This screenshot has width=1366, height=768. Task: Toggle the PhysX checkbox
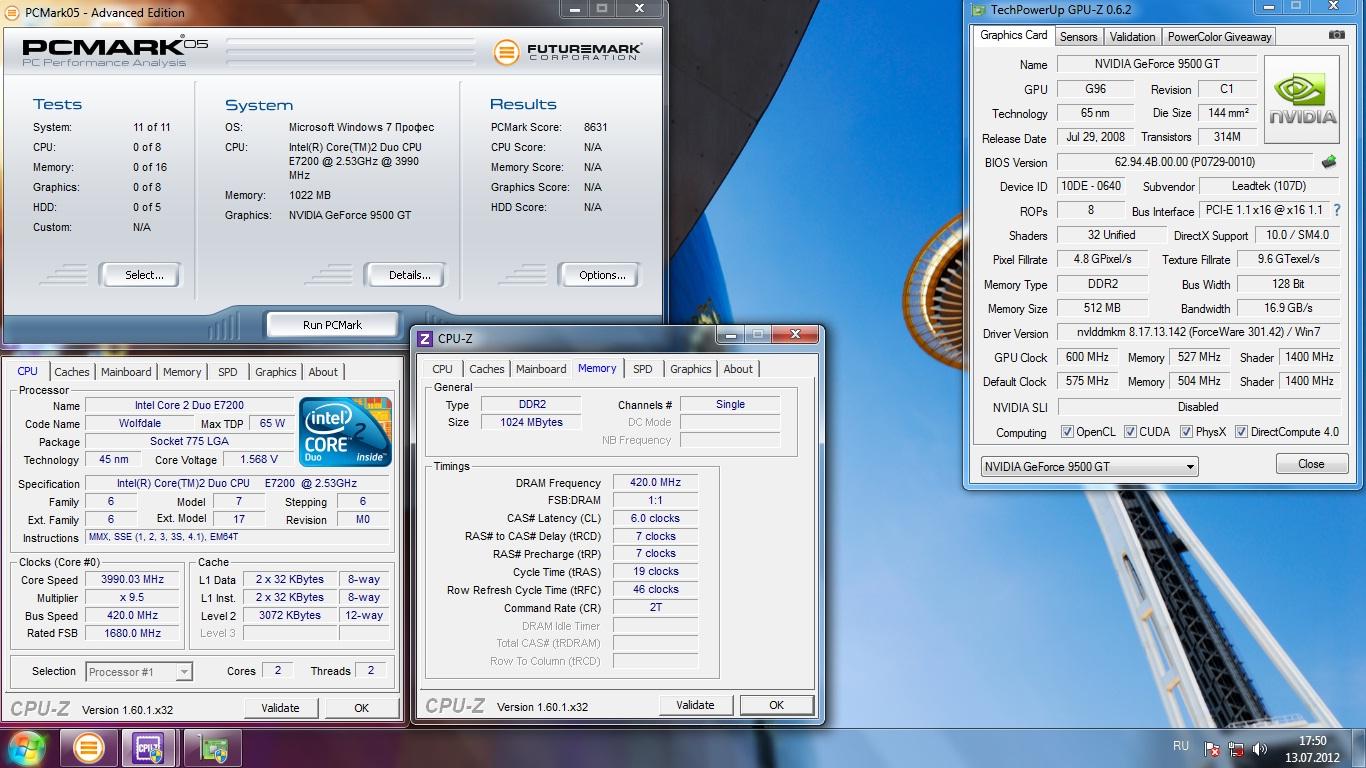[1186, 432]
